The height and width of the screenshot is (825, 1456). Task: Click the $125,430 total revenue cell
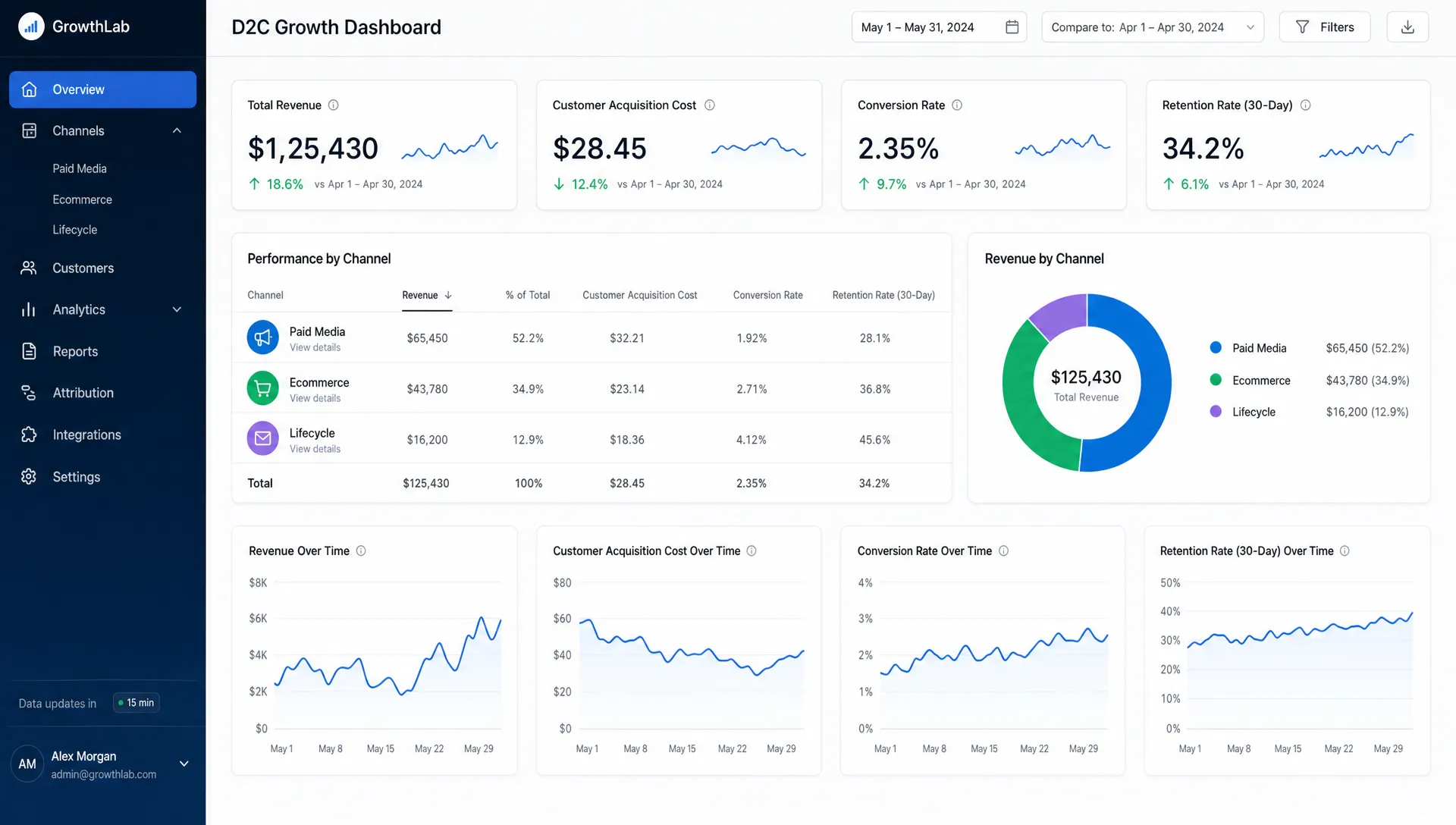point(425,483)
